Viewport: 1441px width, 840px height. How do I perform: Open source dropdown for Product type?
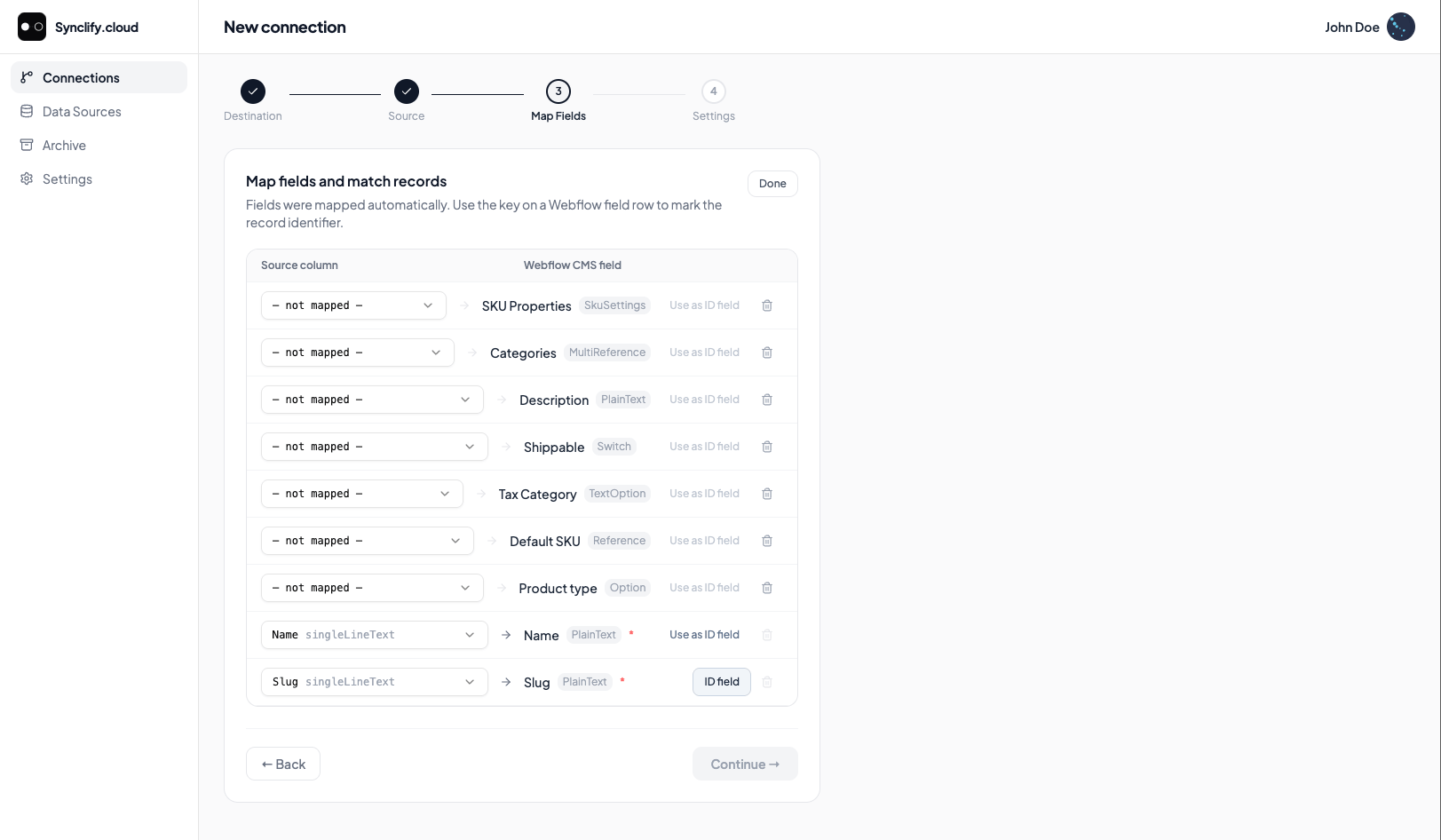(x=372, y=588)
